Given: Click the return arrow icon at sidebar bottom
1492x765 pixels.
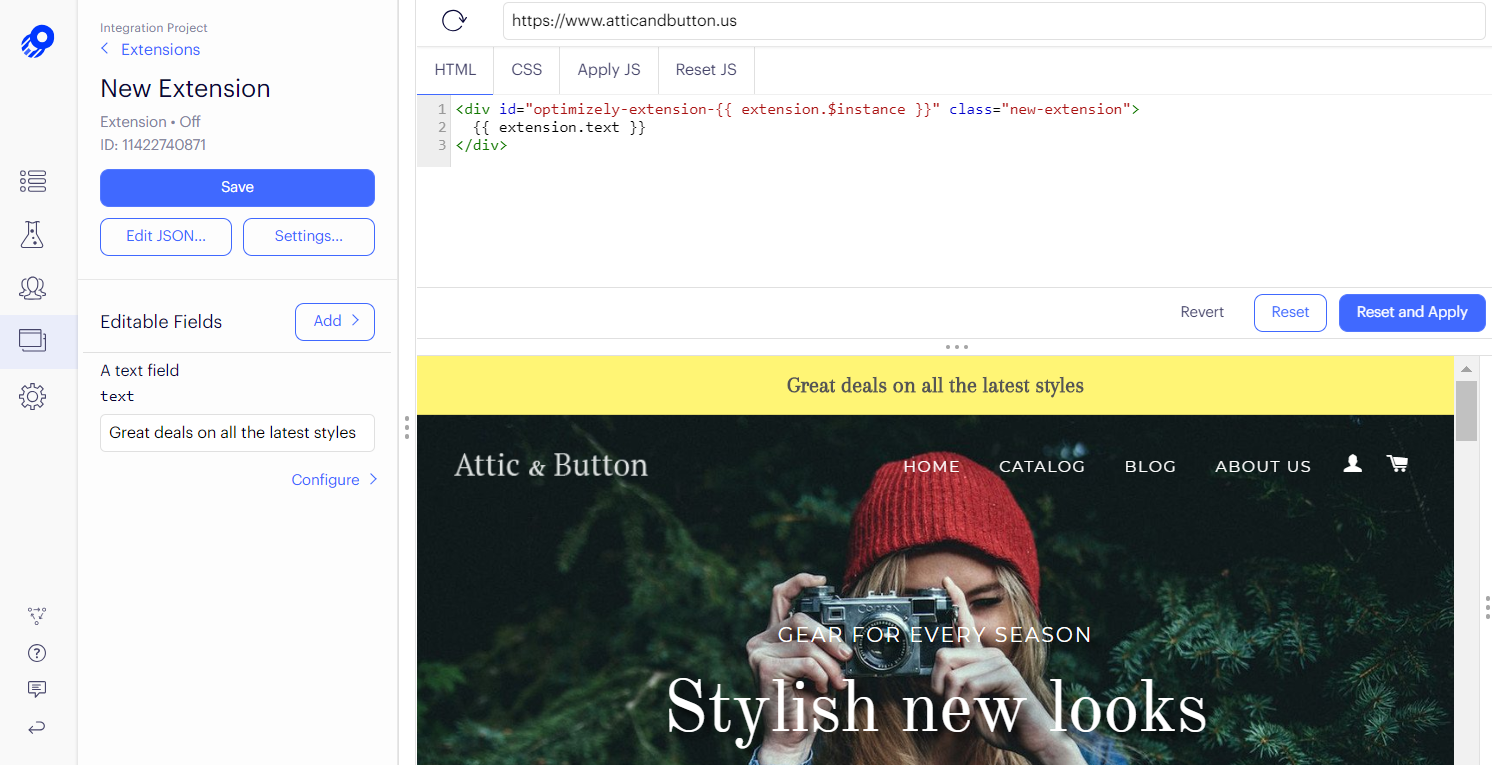Looking at the screenshot, I should pos(37,728).
